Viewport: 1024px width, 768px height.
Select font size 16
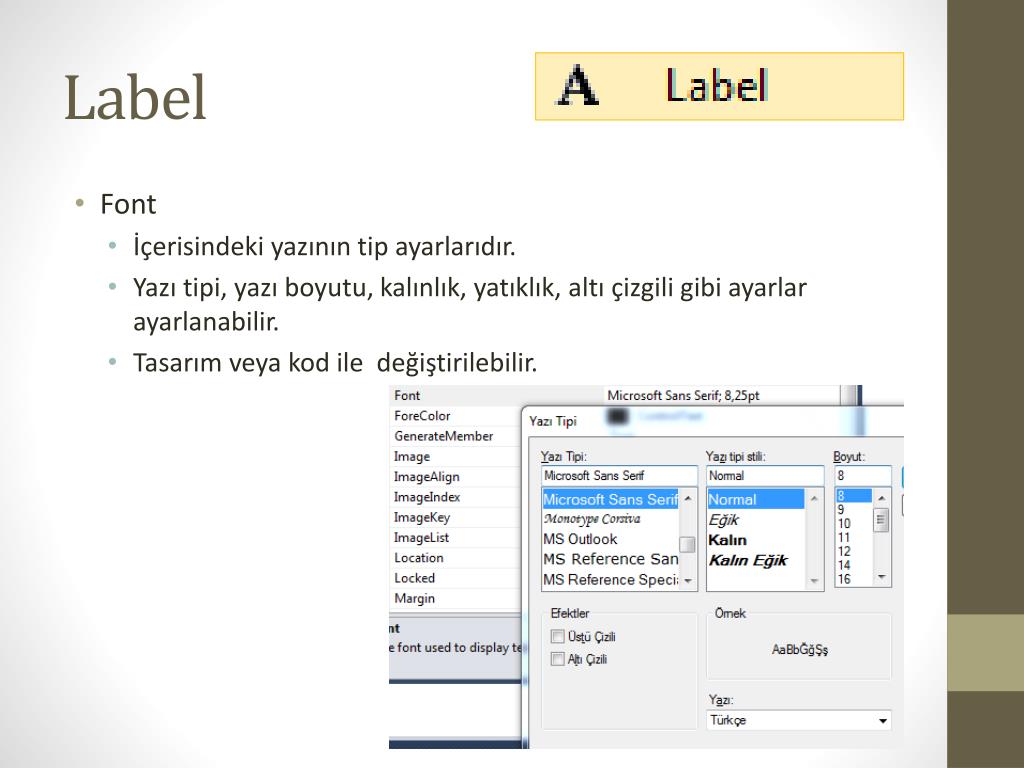pyautogui.click(x=854, y=579)
